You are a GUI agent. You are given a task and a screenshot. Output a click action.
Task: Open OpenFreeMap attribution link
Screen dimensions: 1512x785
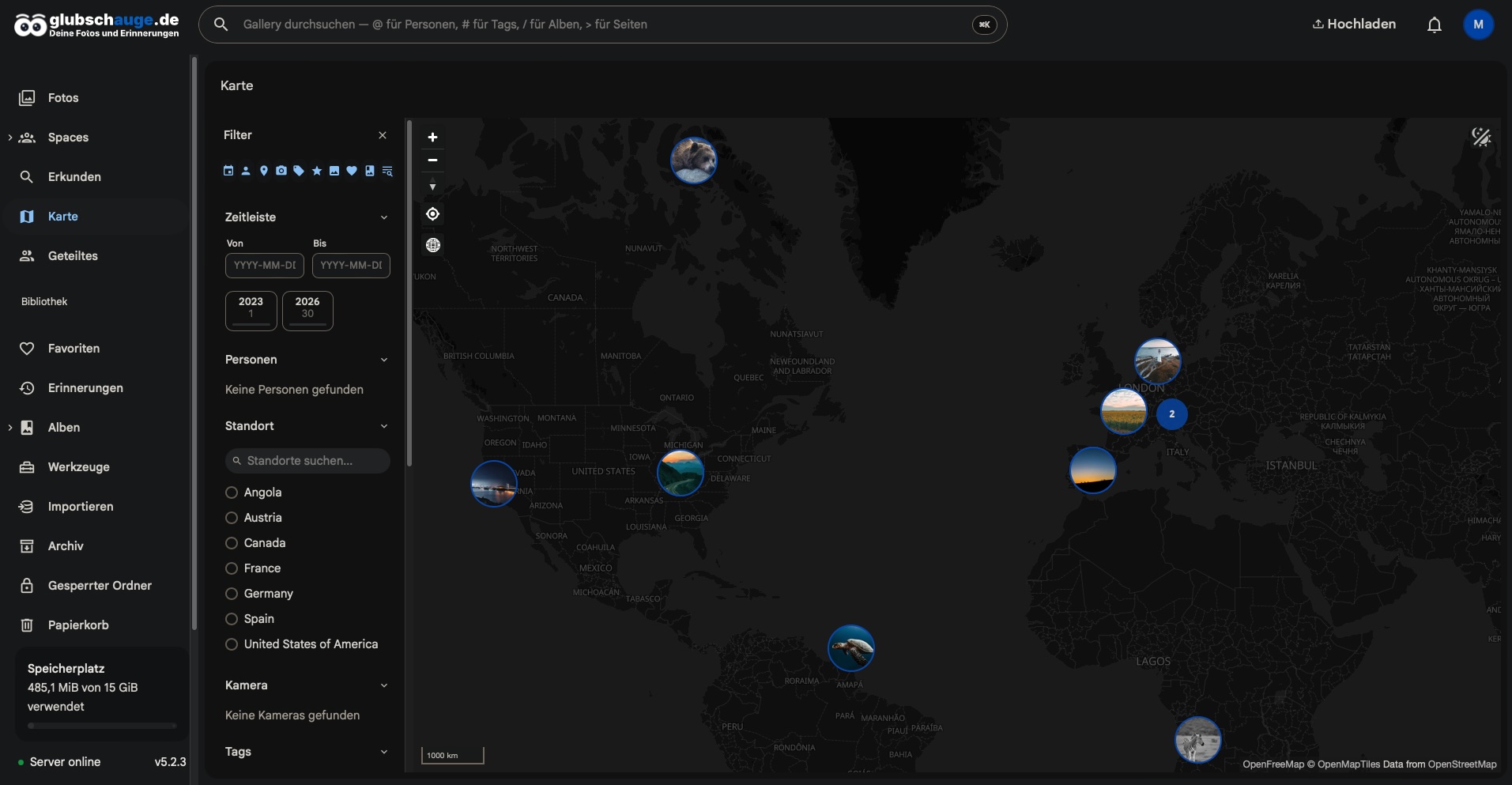1273,764
